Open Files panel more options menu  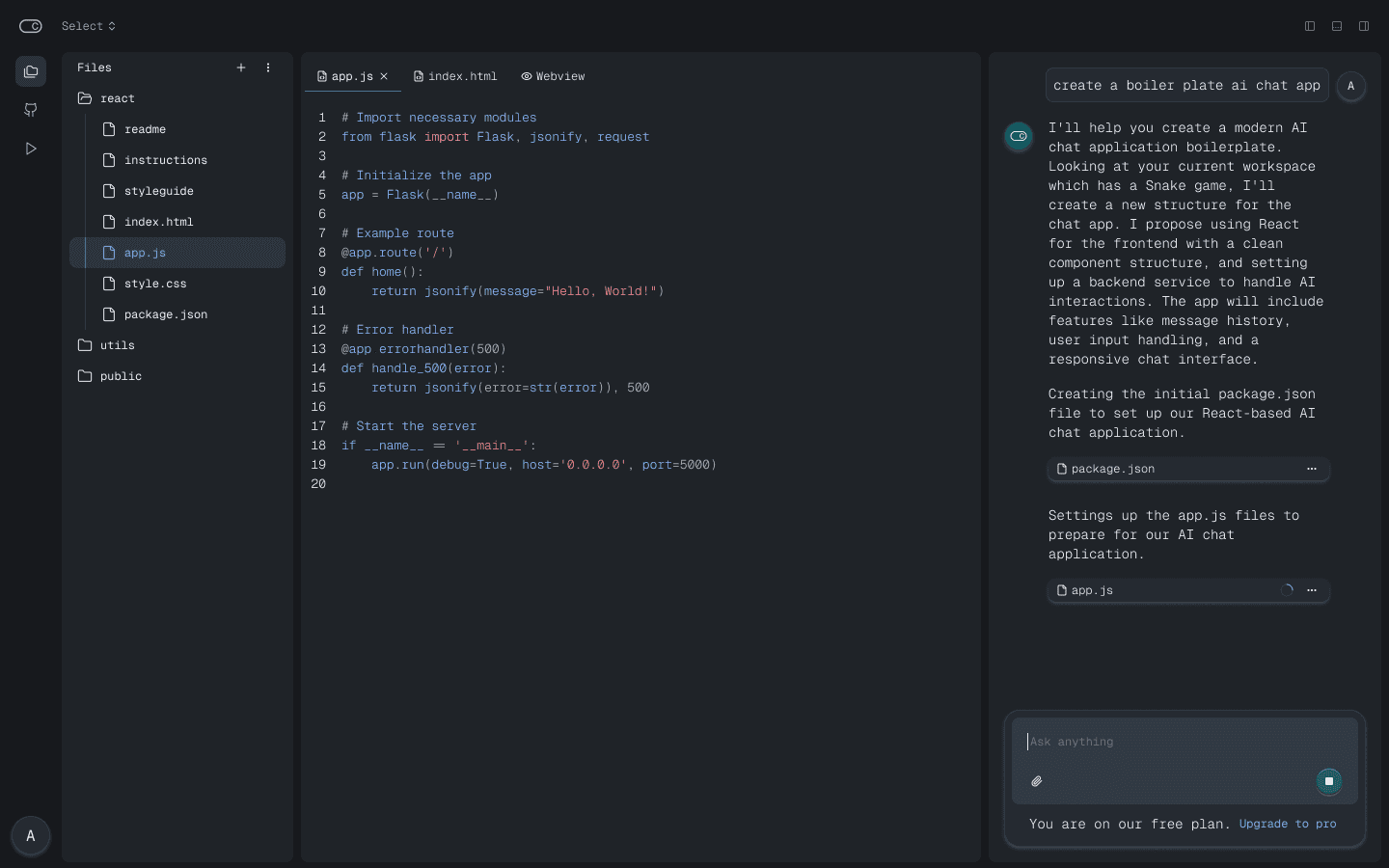268,68
